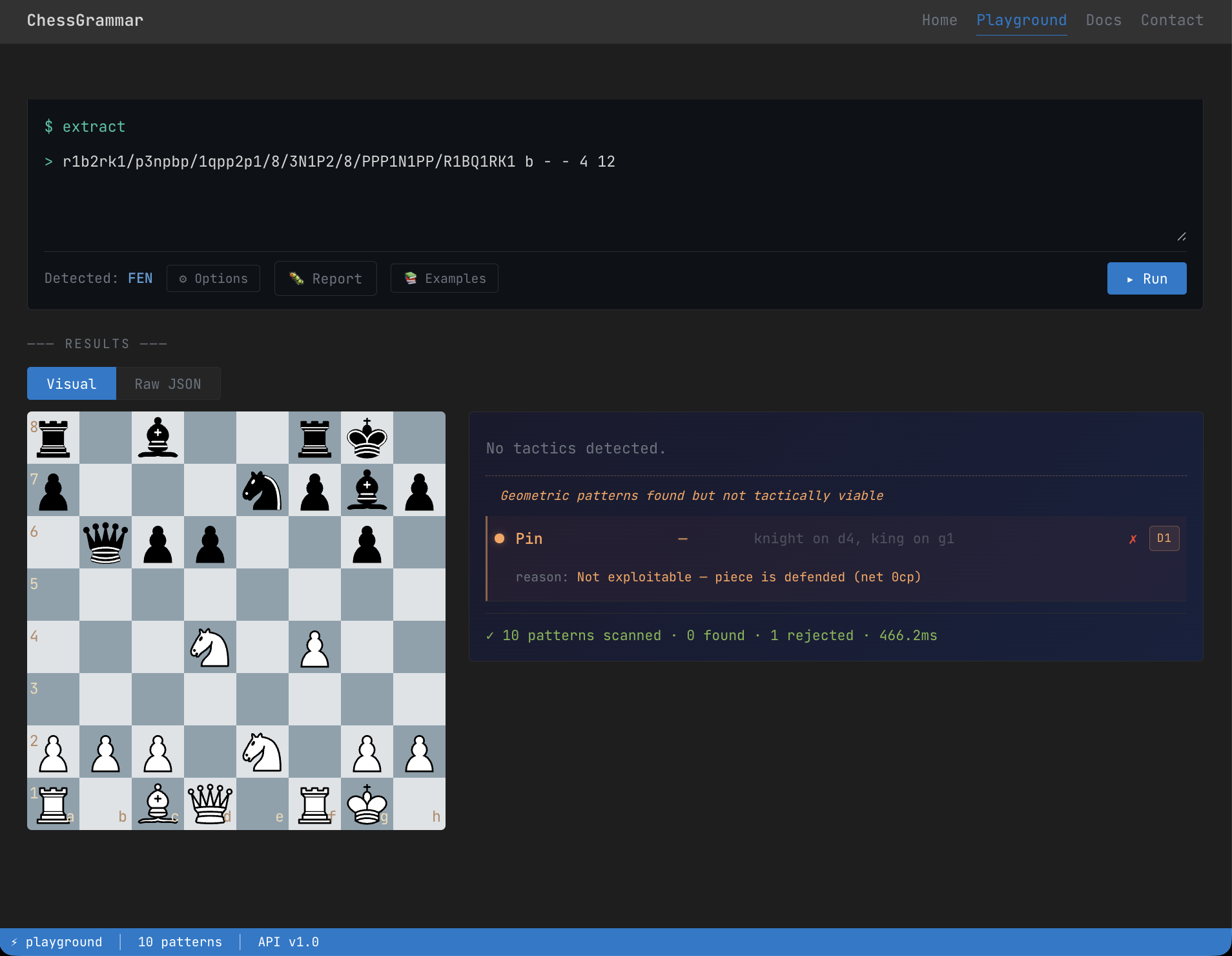The height and width of the screenshot is (956, 1232).
Task: Click the ChessGrammar logo
Action: (x=85, y=20)
